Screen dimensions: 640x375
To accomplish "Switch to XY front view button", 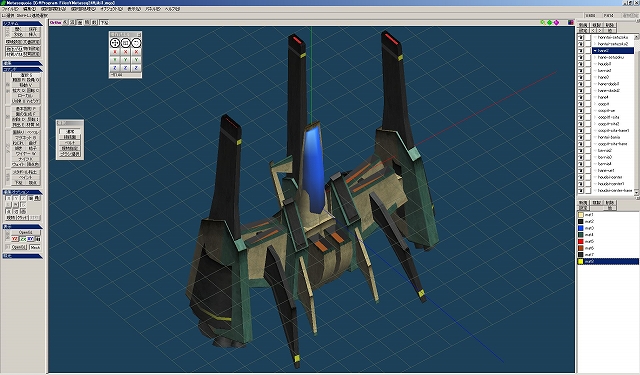I will [30, 239].
